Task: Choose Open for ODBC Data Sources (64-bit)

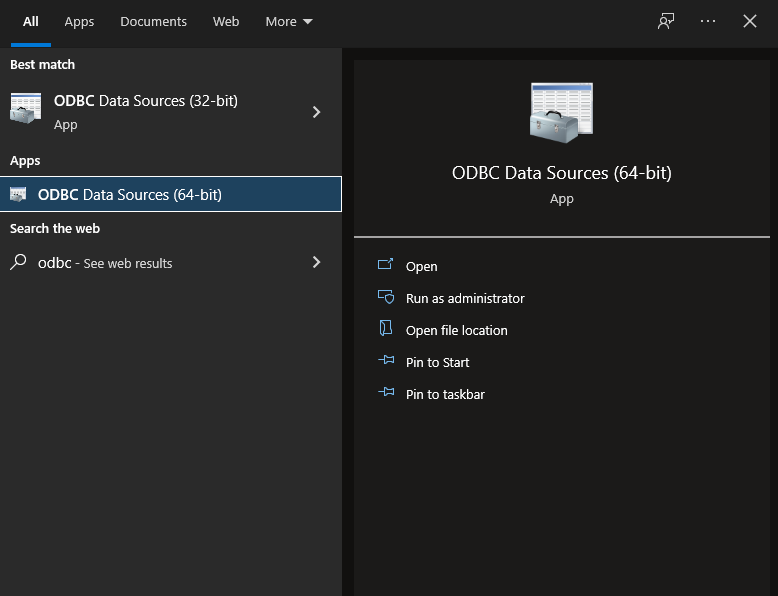Action: coord(421,266)
